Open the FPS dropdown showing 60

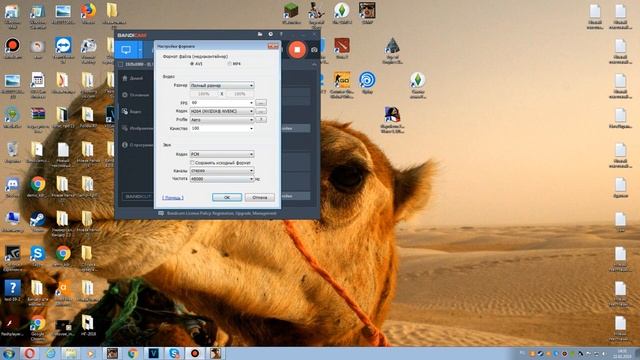[x=222, y=103]
